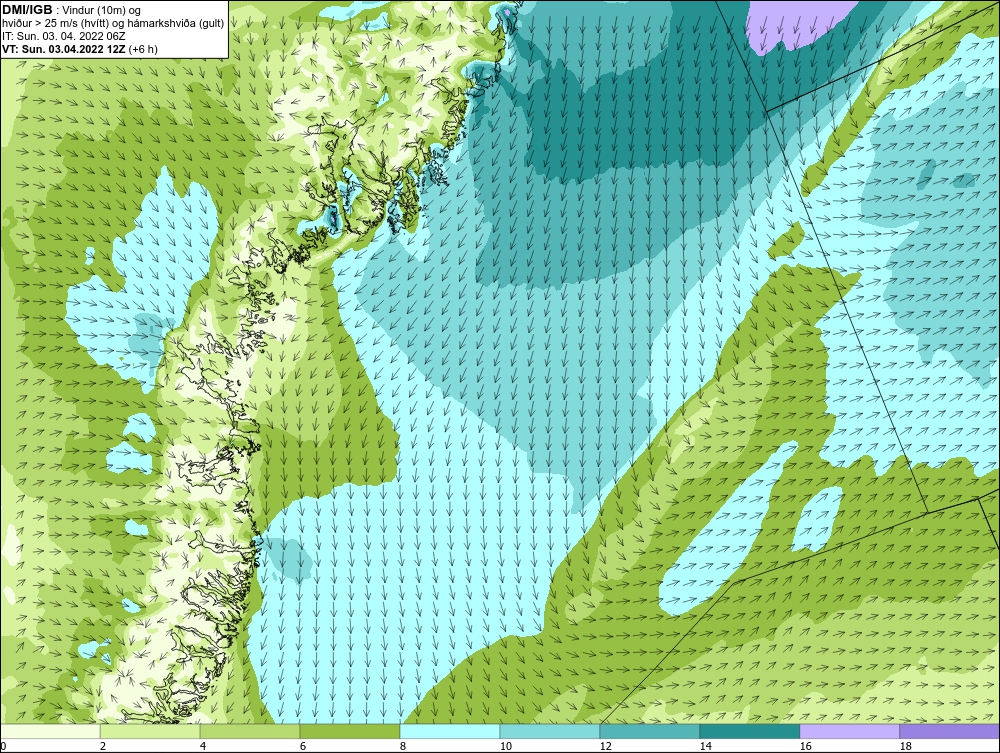Click the legend value label 4

click(x=203, y=746)
